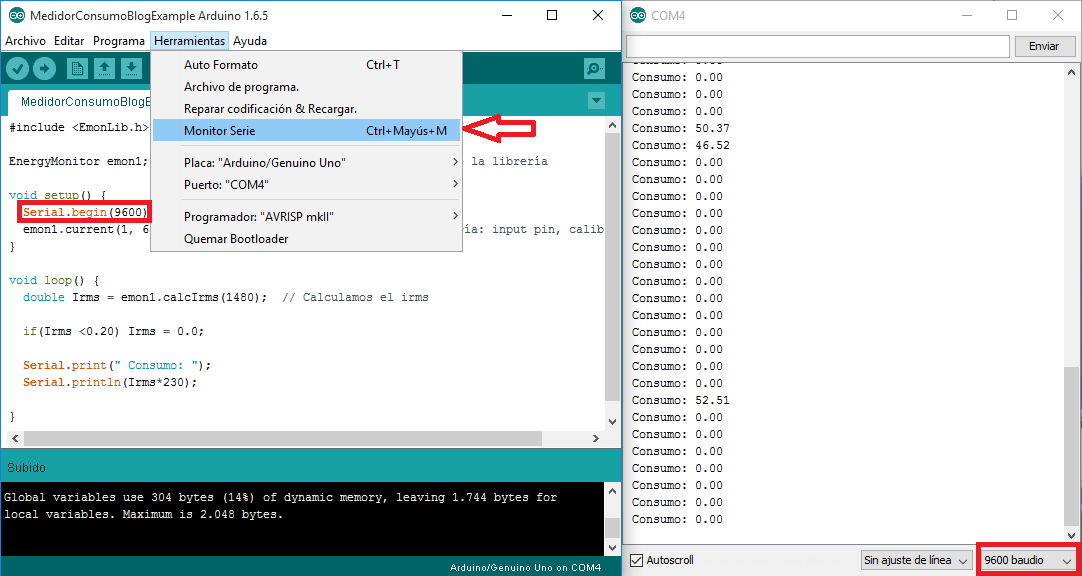Click the 'double Irms = emon1.calcIrms(1480);' line
This screenshot has height=576, width=1082.
tap(145, 297)
